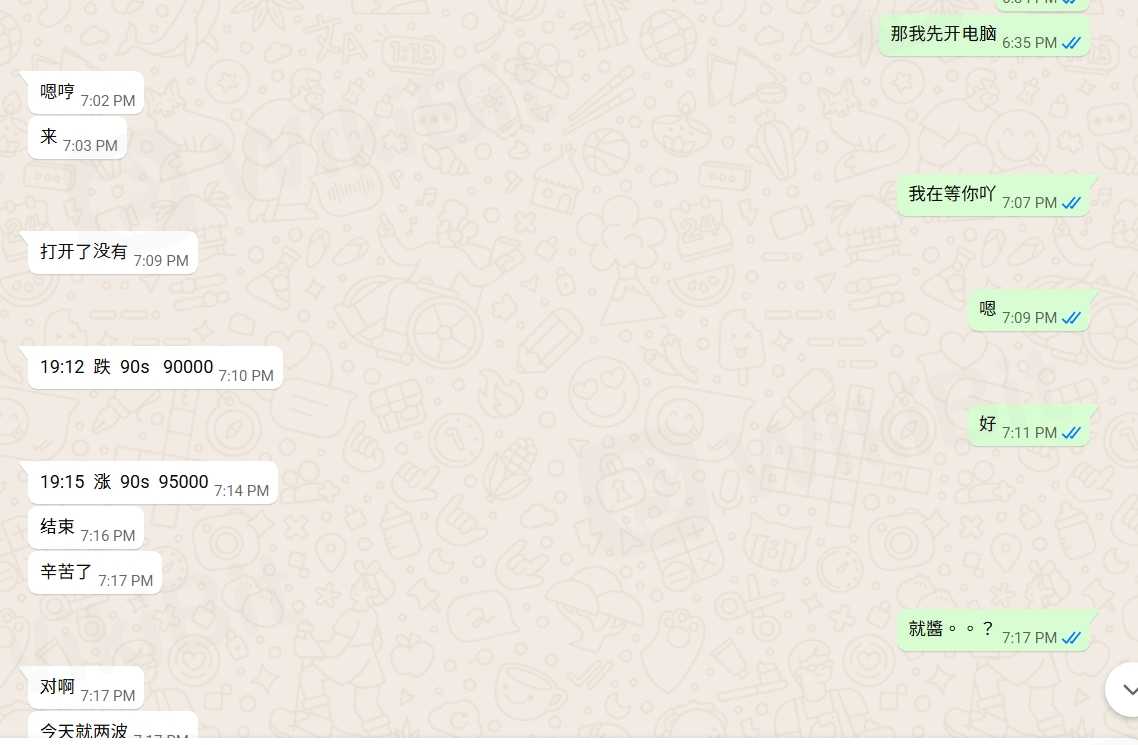Click the 7:14 PM timestamp
Image resolution: width=1138 pixels, height=745 pixels.
tap(242, 491)
